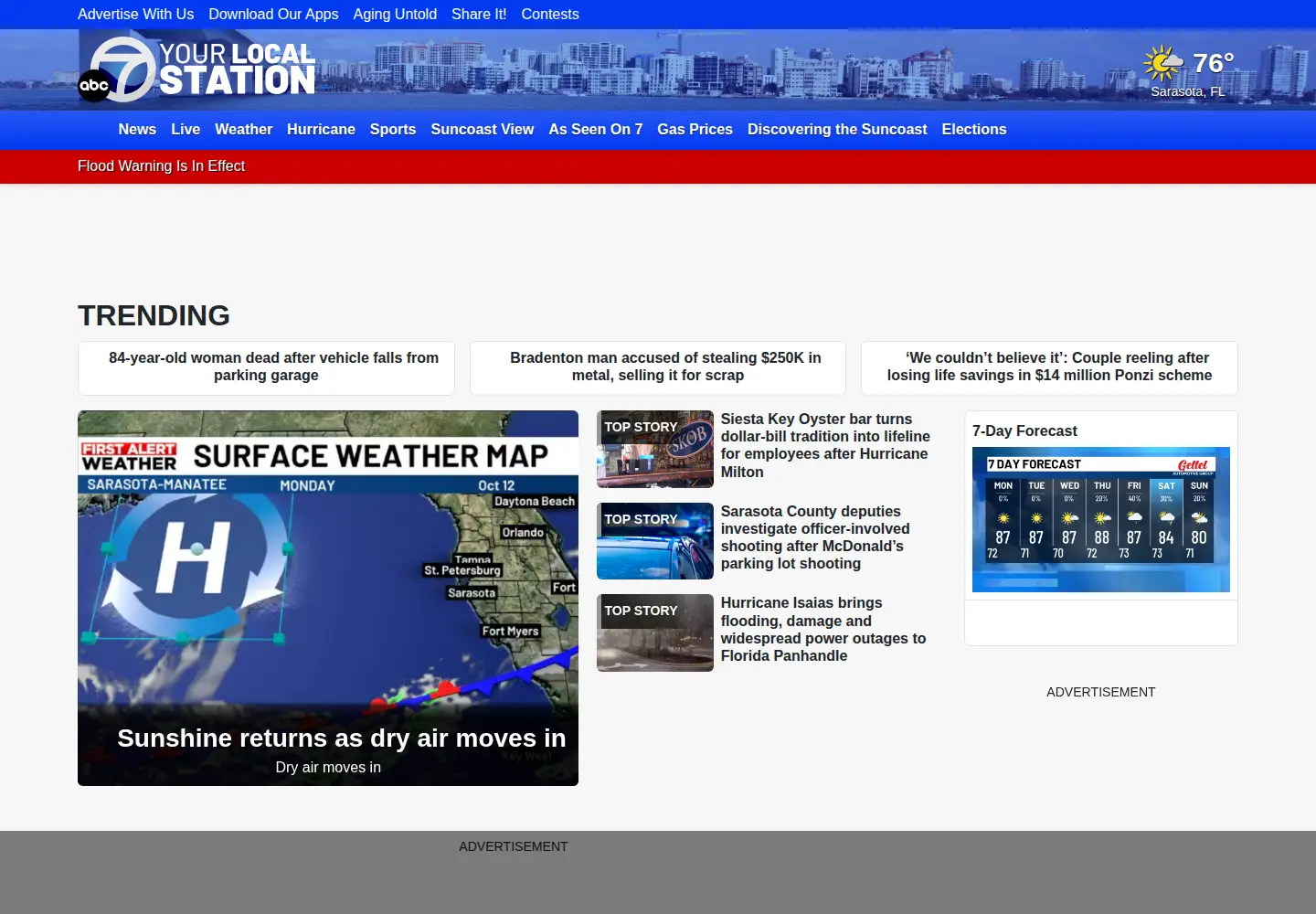Navigate to Suncoast View
The width and height of the screenshot is (1316, 914).
483,130
